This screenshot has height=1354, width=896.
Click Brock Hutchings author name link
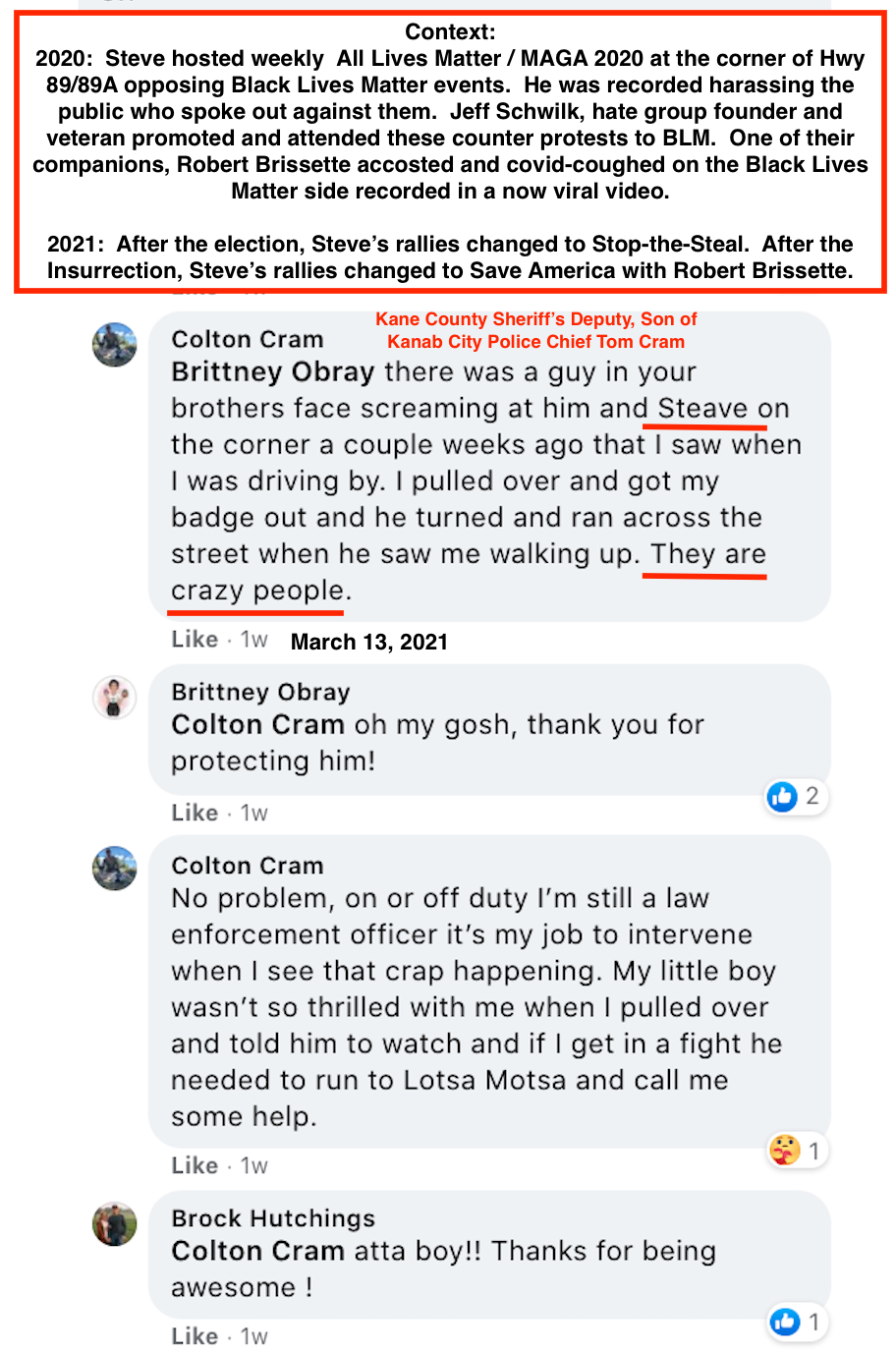(273, 1218)
